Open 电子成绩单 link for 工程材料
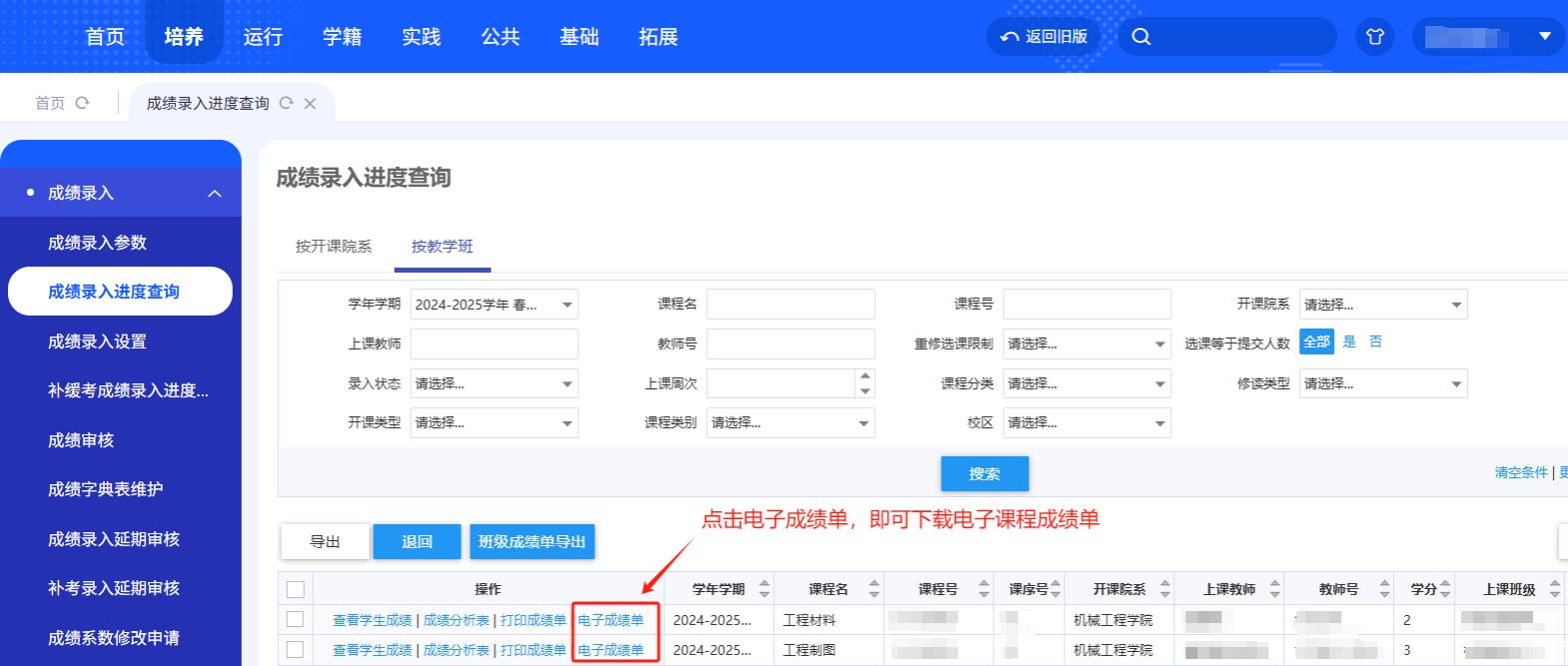 tap(611, 620)
